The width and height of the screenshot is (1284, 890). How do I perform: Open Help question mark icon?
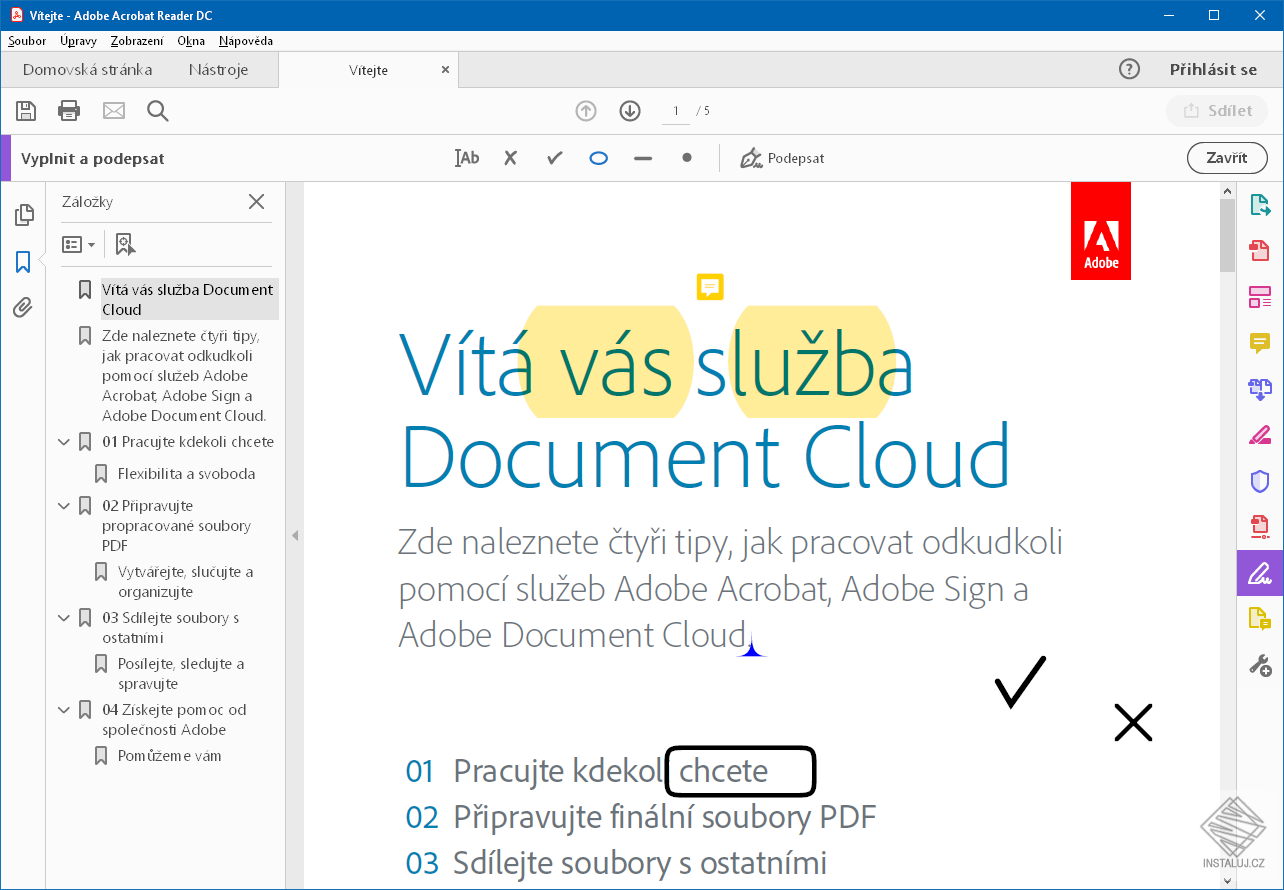(x=1129, y=69)
